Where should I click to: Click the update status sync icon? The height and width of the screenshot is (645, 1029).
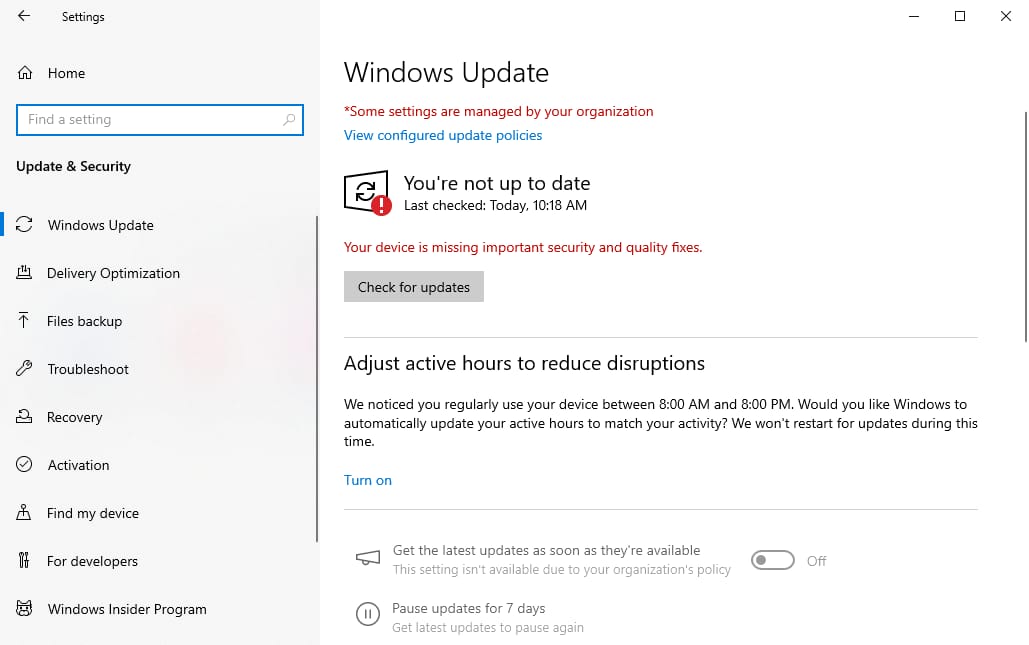(x=366, y=192)
